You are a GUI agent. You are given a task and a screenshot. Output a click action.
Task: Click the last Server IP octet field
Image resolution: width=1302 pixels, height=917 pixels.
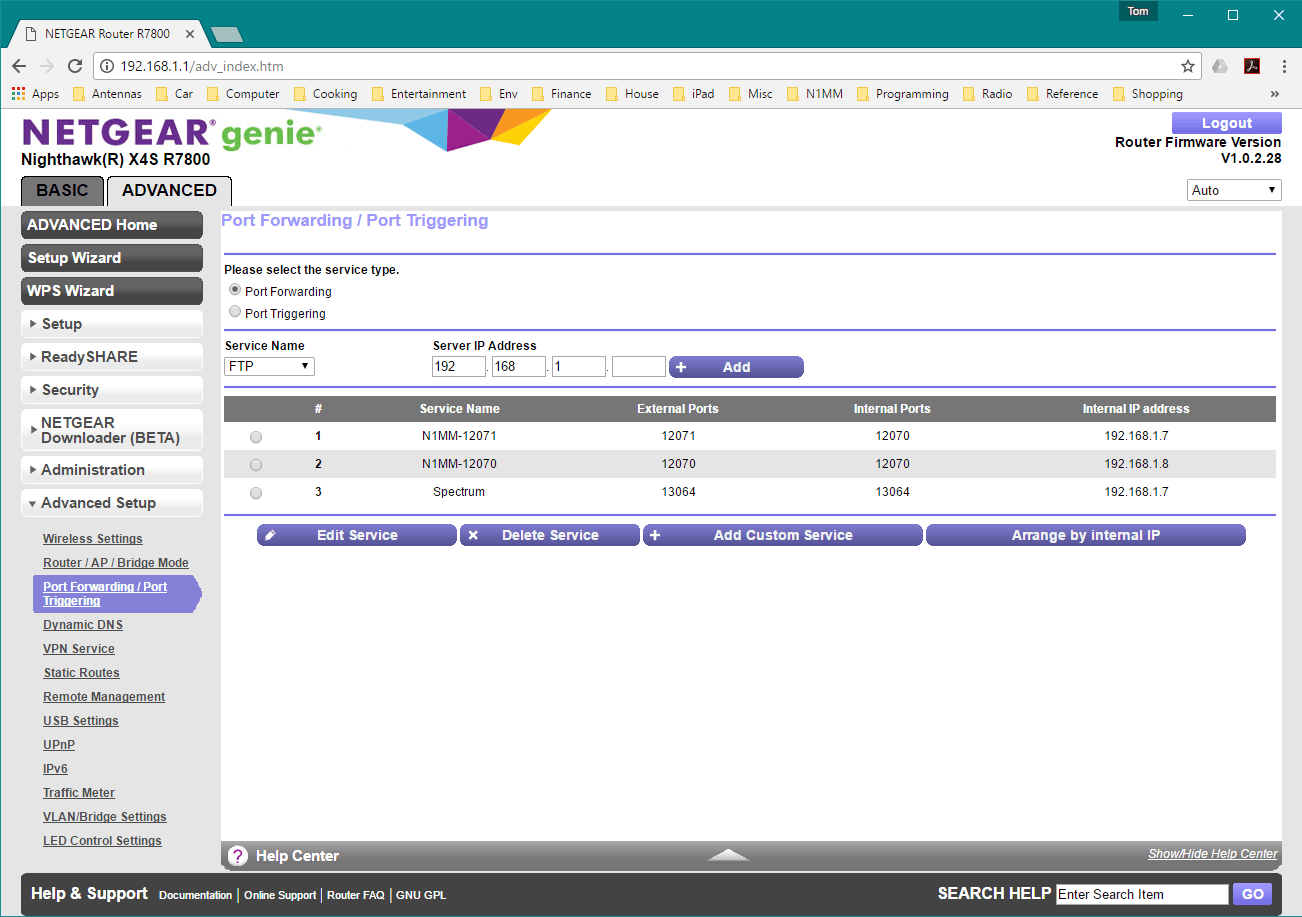coord(639,367)
